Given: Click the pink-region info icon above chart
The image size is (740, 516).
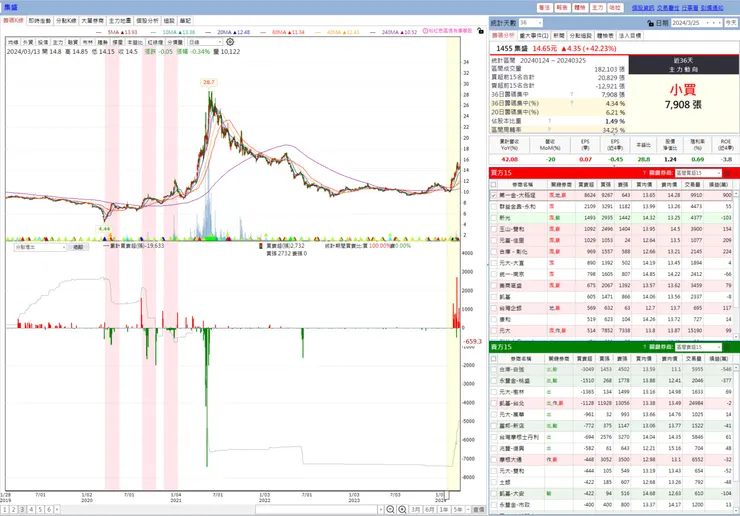Looking at the screenshot, I should coord(425,31).
